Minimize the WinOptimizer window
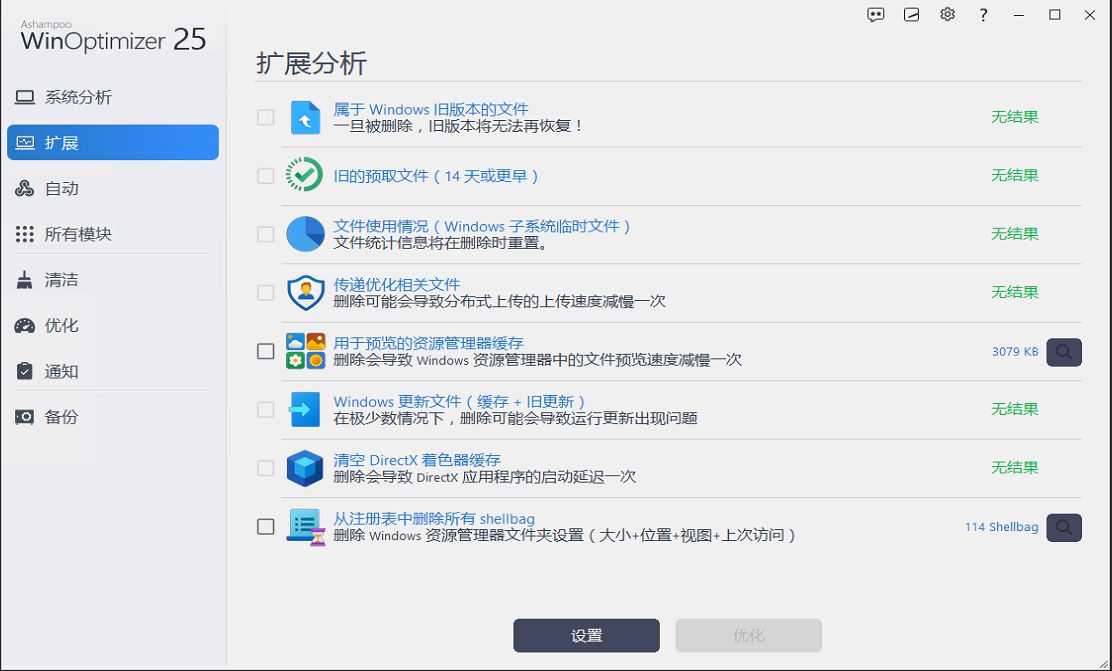Screen dimensions: 1112x671 click(1019, 15)
